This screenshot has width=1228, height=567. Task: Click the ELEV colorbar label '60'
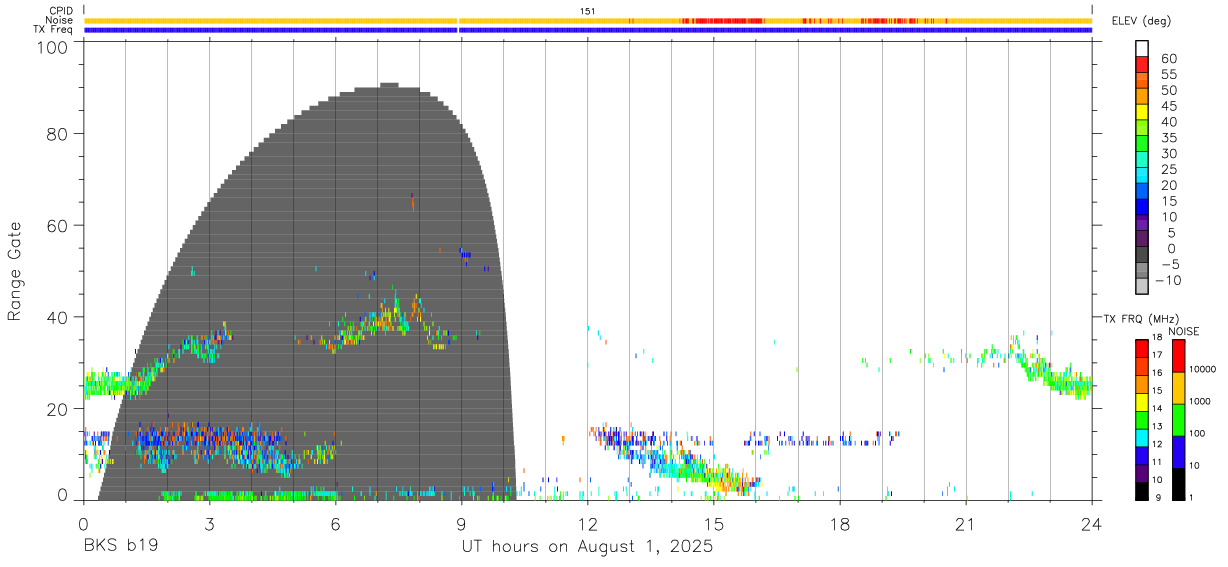click(x=1168, y=59)
